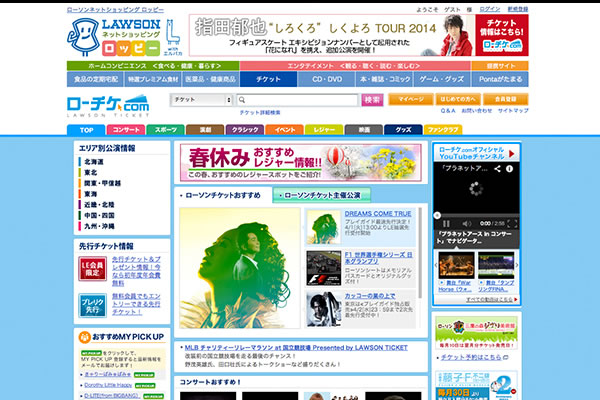This screenshot has height=400, width=600.
Task: Select the ファンクラブ tab
Action: tap(443, 130)
